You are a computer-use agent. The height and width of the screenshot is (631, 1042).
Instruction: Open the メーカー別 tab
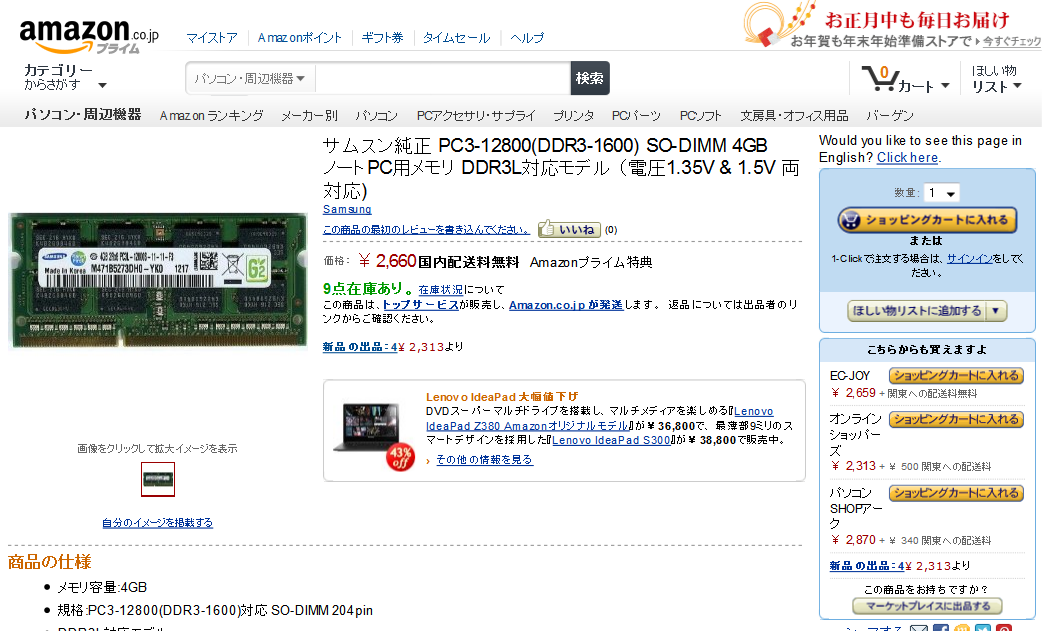(309, 116)
